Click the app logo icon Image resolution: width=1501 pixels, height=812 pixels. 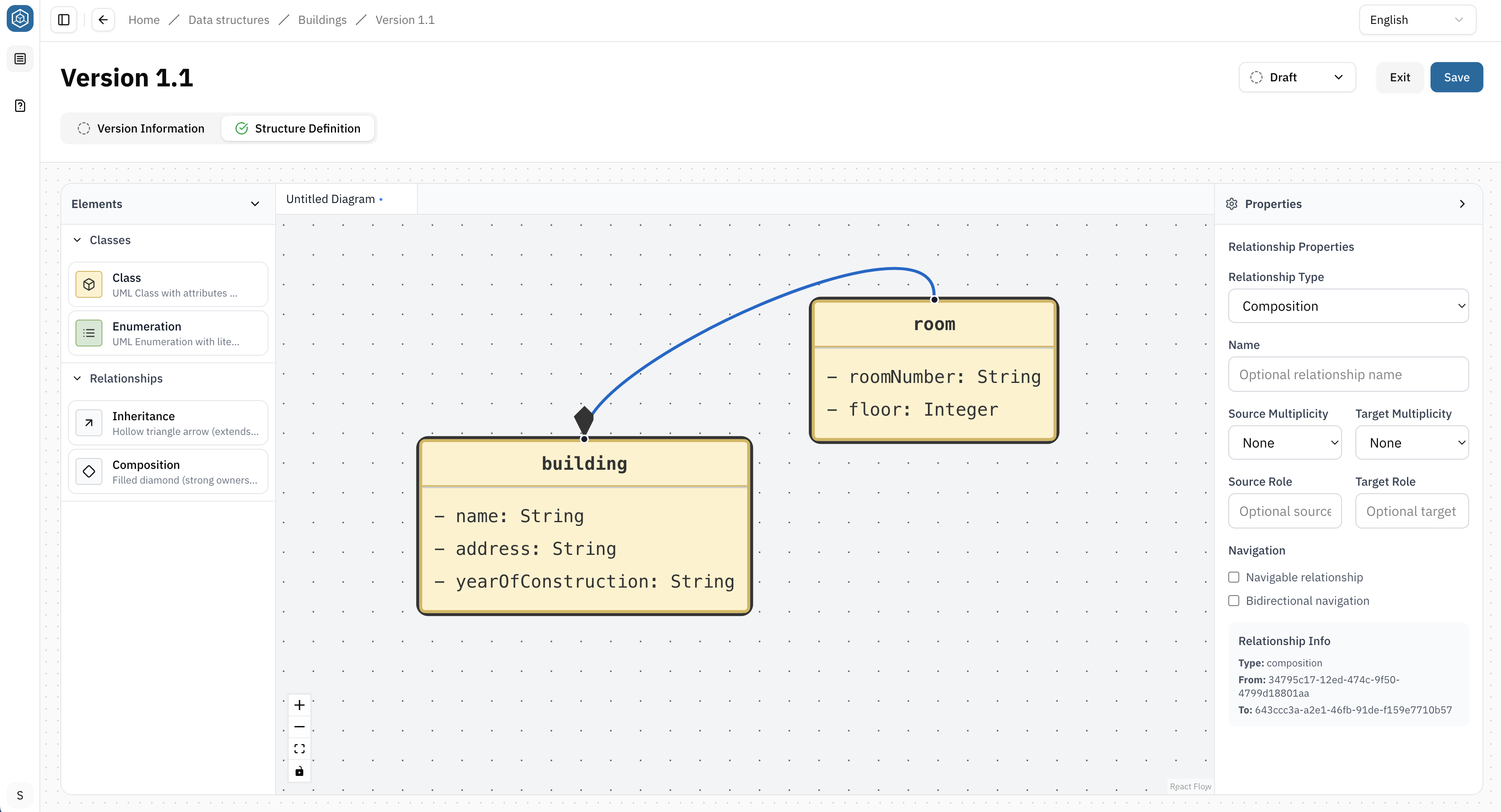tap(20, 18)
